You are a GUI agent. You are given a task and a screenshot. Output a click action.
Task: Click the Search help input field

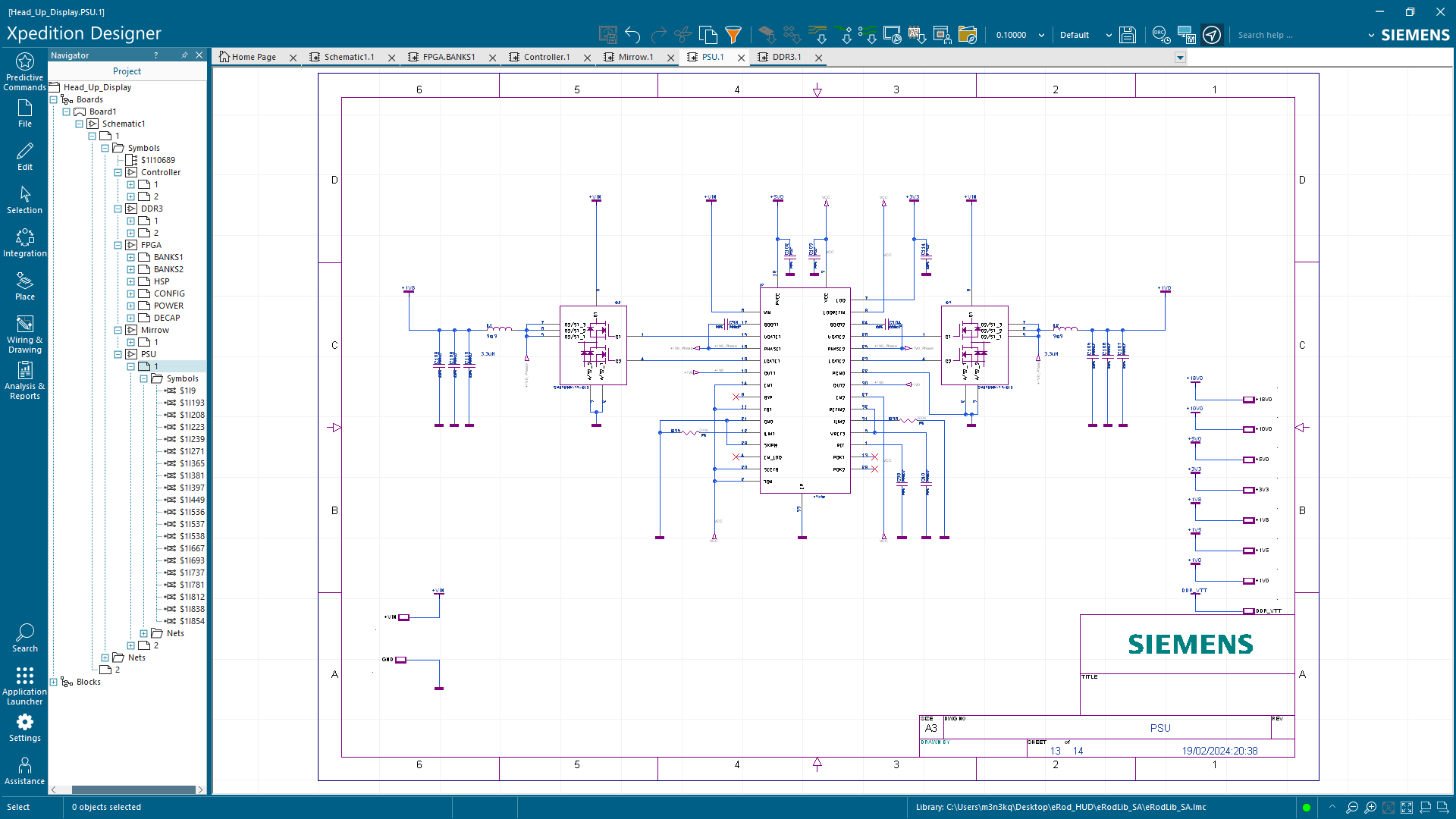pos(1297,35)
